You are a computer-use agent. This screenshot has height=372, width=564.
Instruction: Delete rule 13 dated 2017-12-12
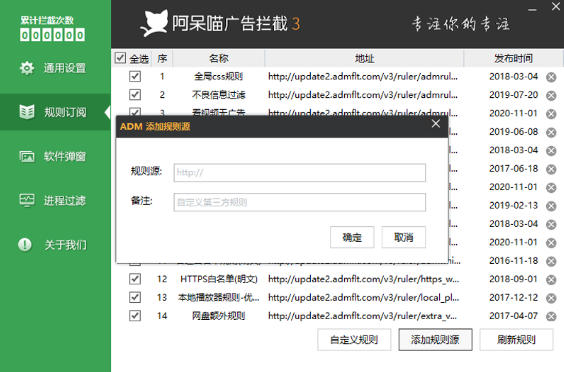tap(551, 298)
